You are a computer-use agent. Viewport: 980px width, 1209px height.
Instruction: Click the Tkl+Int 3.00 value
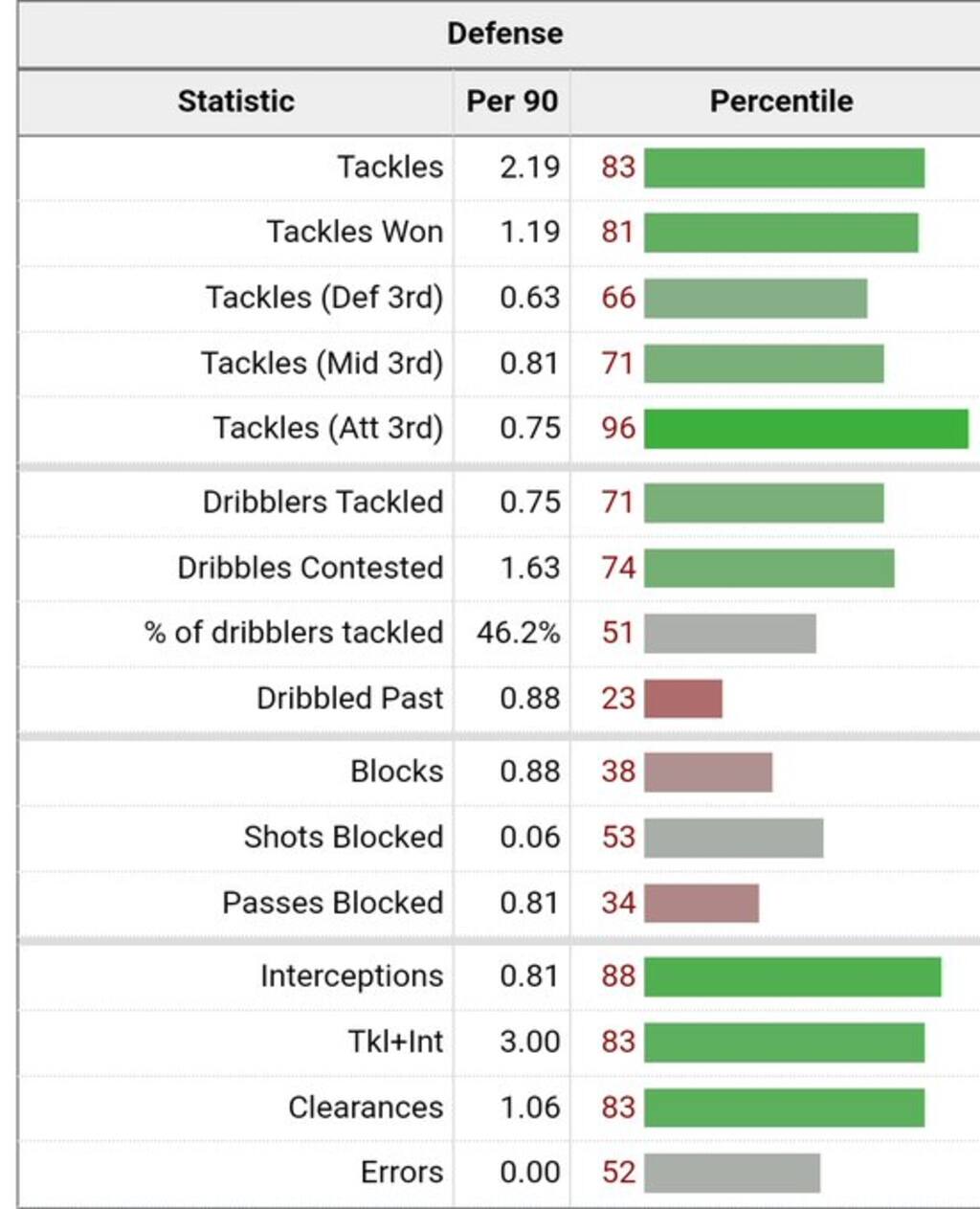[x=529, y=1041]
